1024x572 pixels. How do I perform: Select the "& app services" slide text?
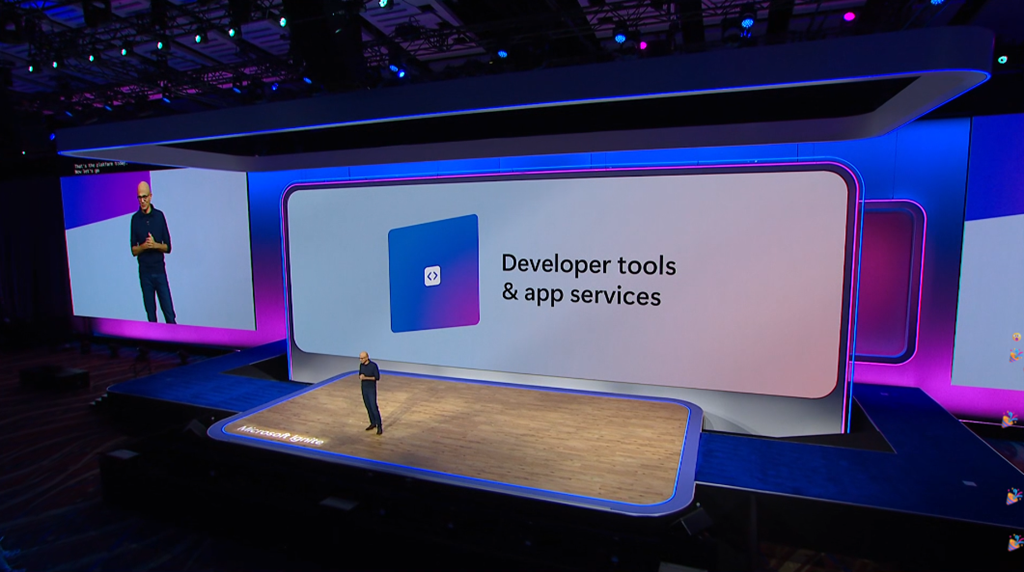click(x=581, y=295)
